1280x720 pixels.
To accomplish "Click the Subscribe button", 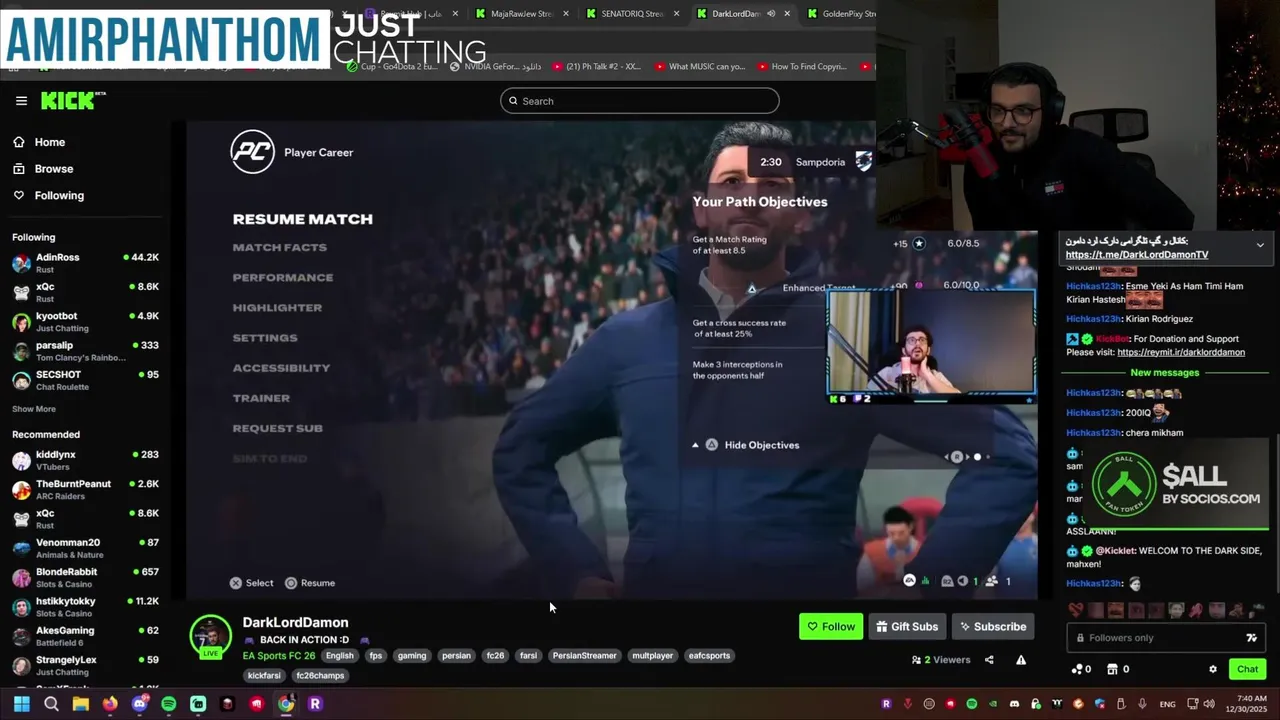I will [993, 627].
